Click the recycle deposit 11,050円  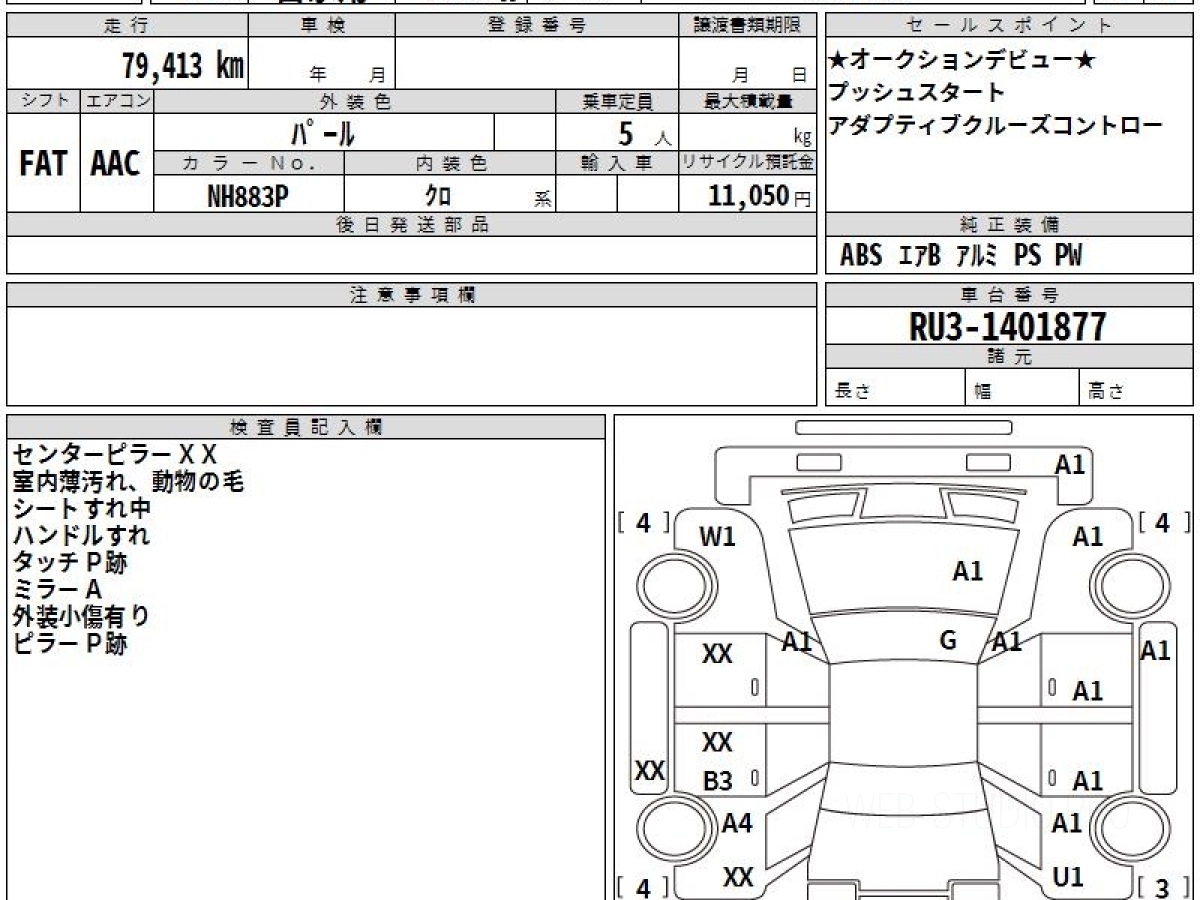[760, 195]
